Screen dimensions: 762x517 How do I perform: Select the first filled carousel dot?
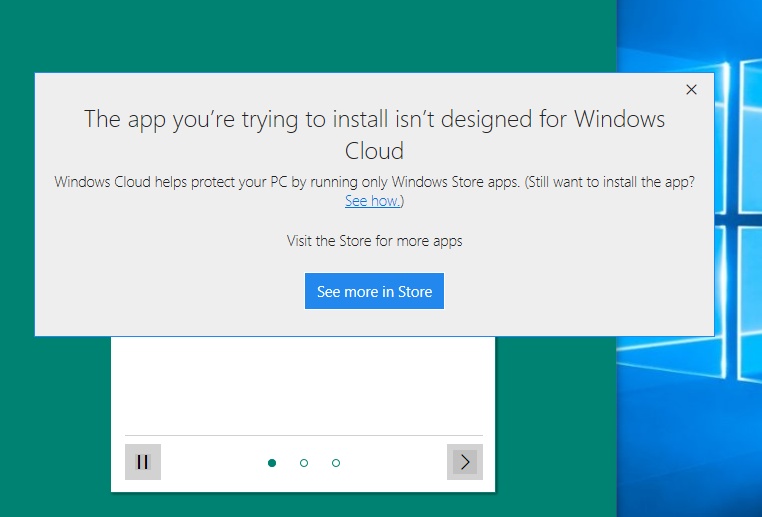[272, 463]
